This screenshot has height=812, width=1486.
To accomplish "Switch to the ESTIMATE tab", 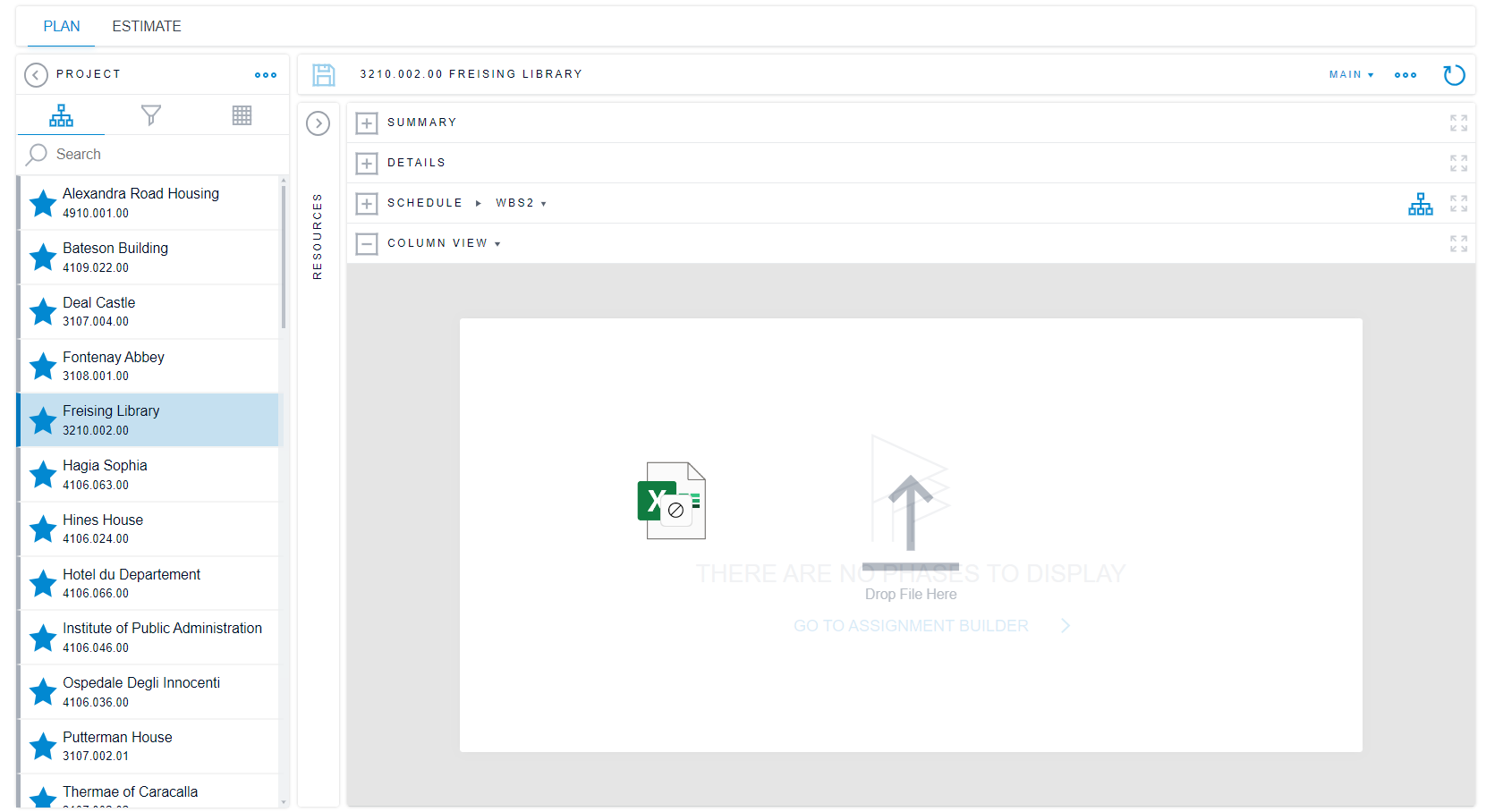I will [x=146, y=26].
